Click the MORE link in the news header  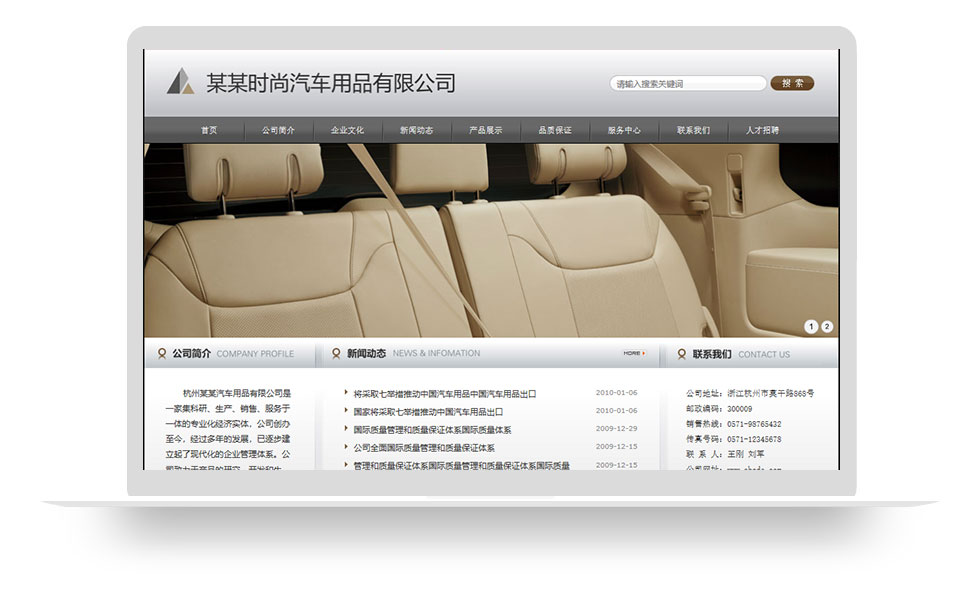634,353
